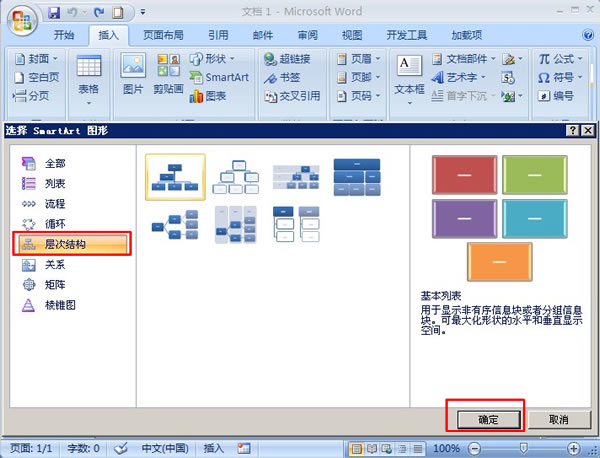Screen dimensions: 600x458
Task: Toggle Insert (插入) mode in status bar
Action: (x=214, y=448)
